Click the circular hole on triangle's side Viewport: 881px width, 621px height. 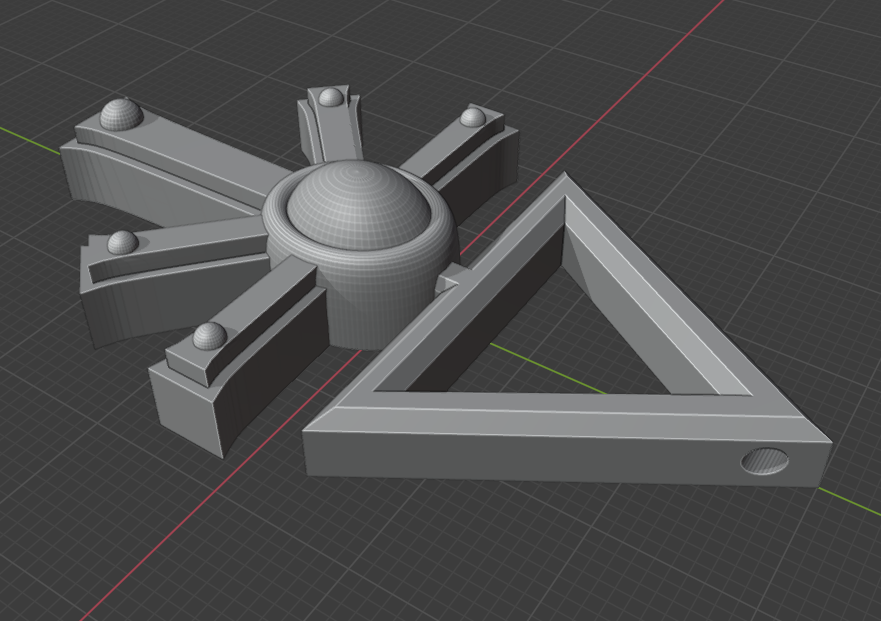(x=765, y=461)
